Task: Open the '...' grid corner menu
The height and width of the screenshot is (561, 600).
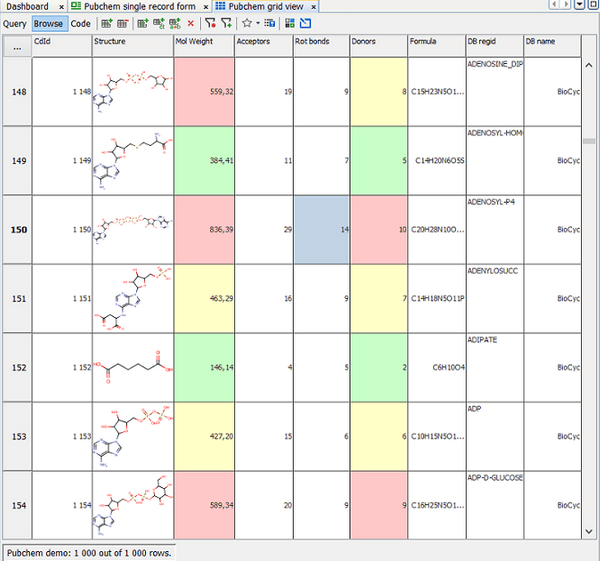Action: click(x=16, y=45)
